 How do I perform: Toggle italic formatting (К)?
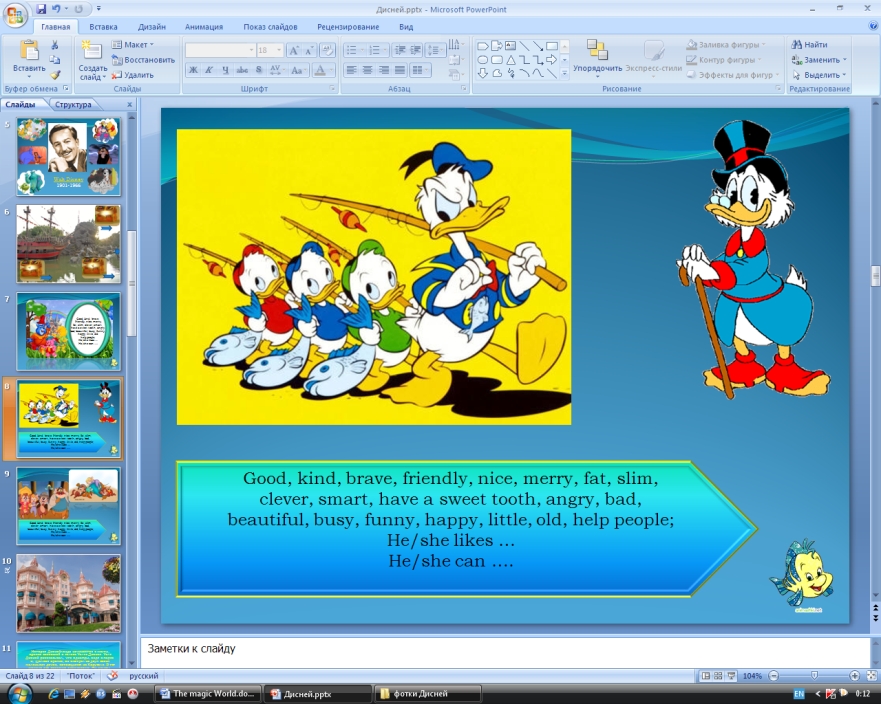[x=209, y=70]
